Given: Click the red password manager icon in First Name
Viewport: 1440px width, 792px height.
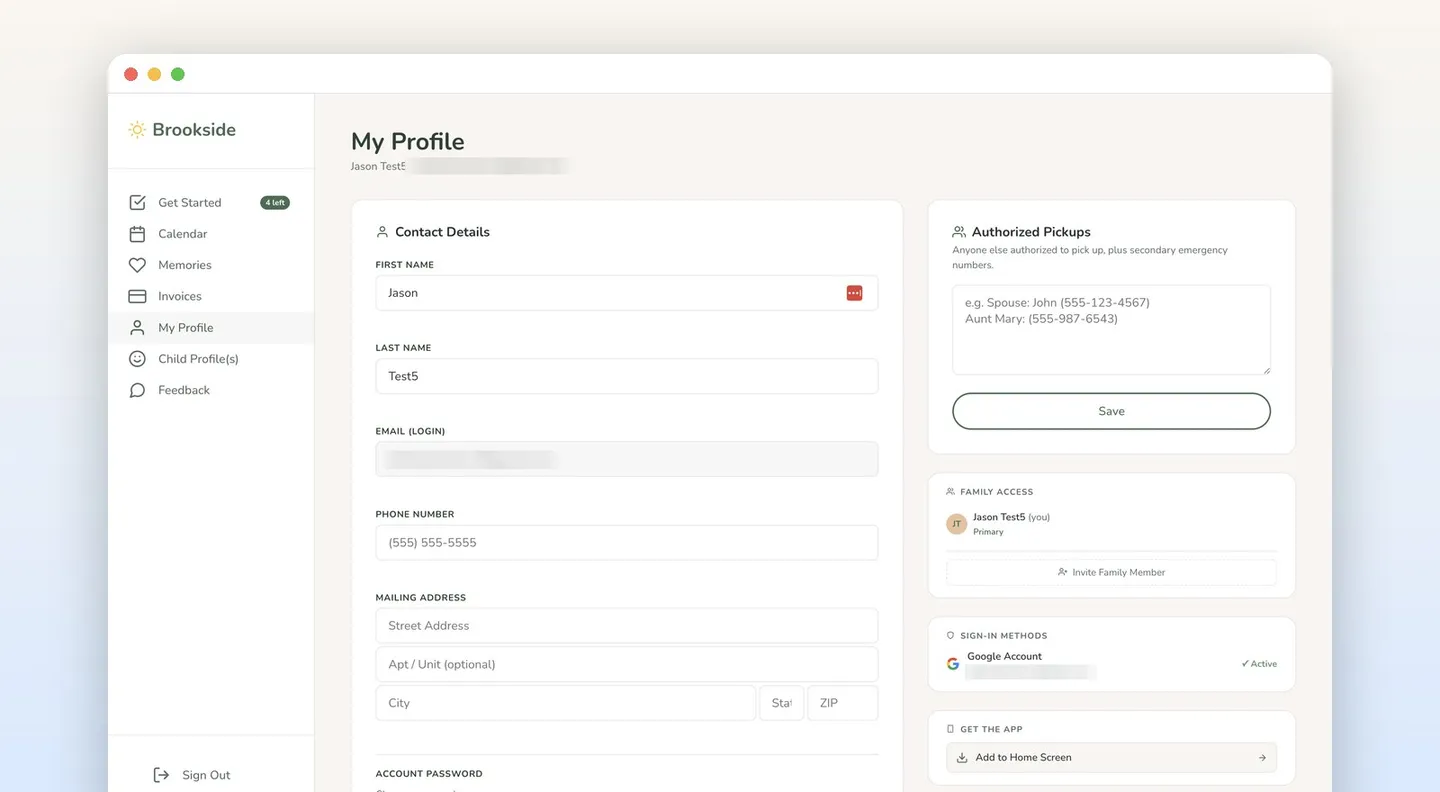Looking at the screenshot, I should tap(854, 293).
